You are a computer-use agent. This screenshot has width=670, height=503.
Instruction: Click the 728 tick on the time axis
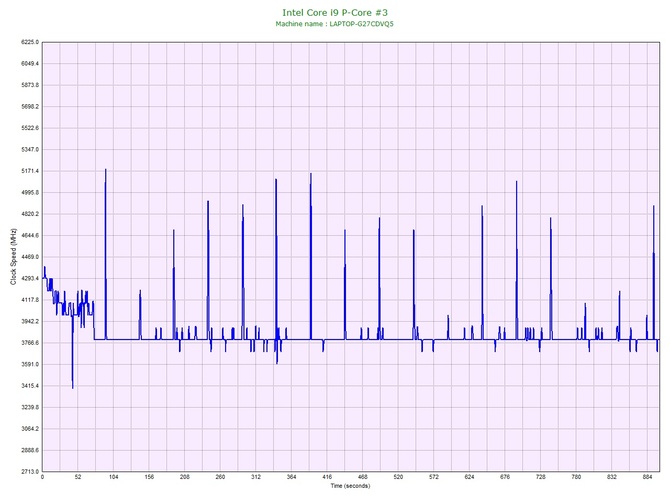tap(541, 477)
